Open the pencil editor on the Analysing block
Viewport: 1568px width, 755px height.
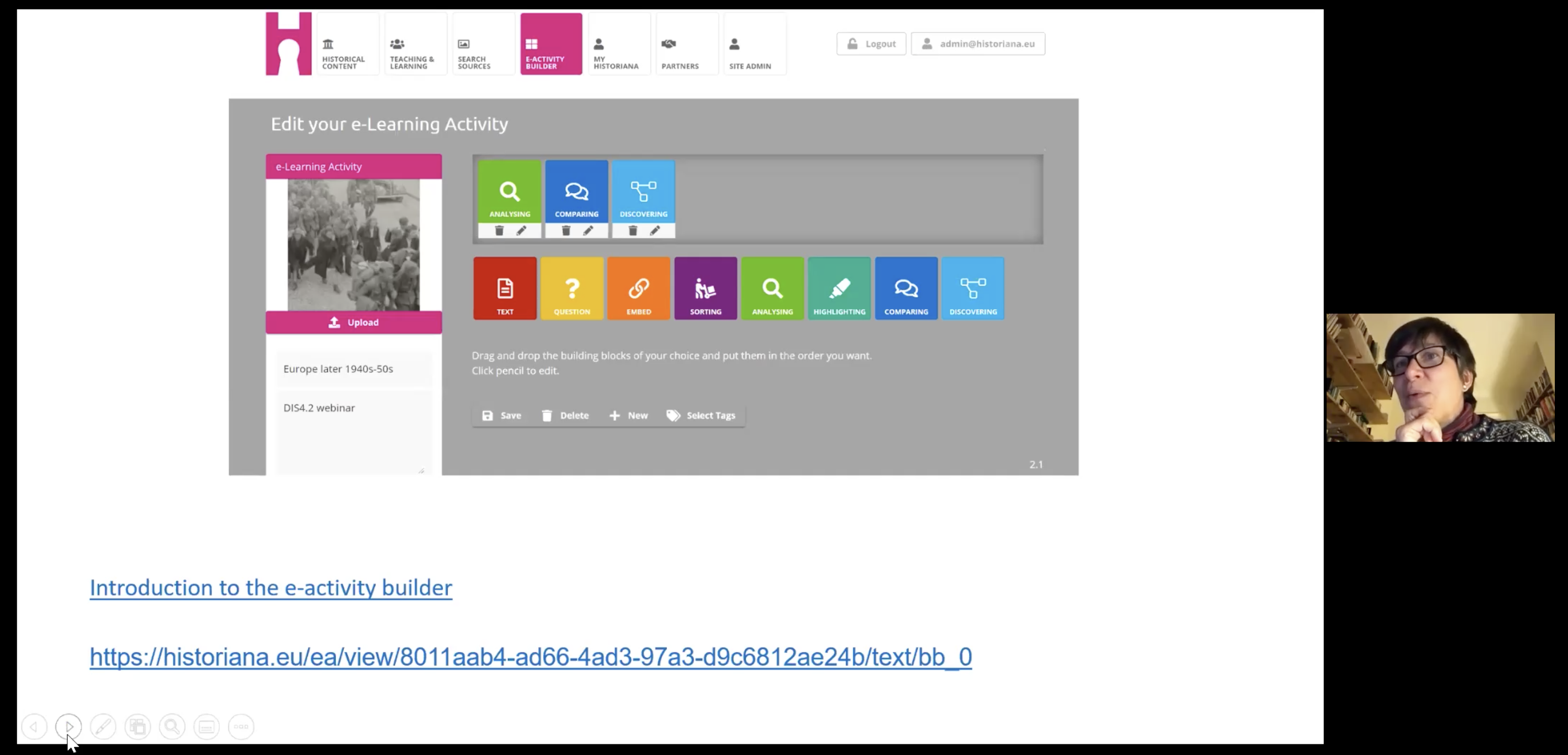click(x=521, y=231)
